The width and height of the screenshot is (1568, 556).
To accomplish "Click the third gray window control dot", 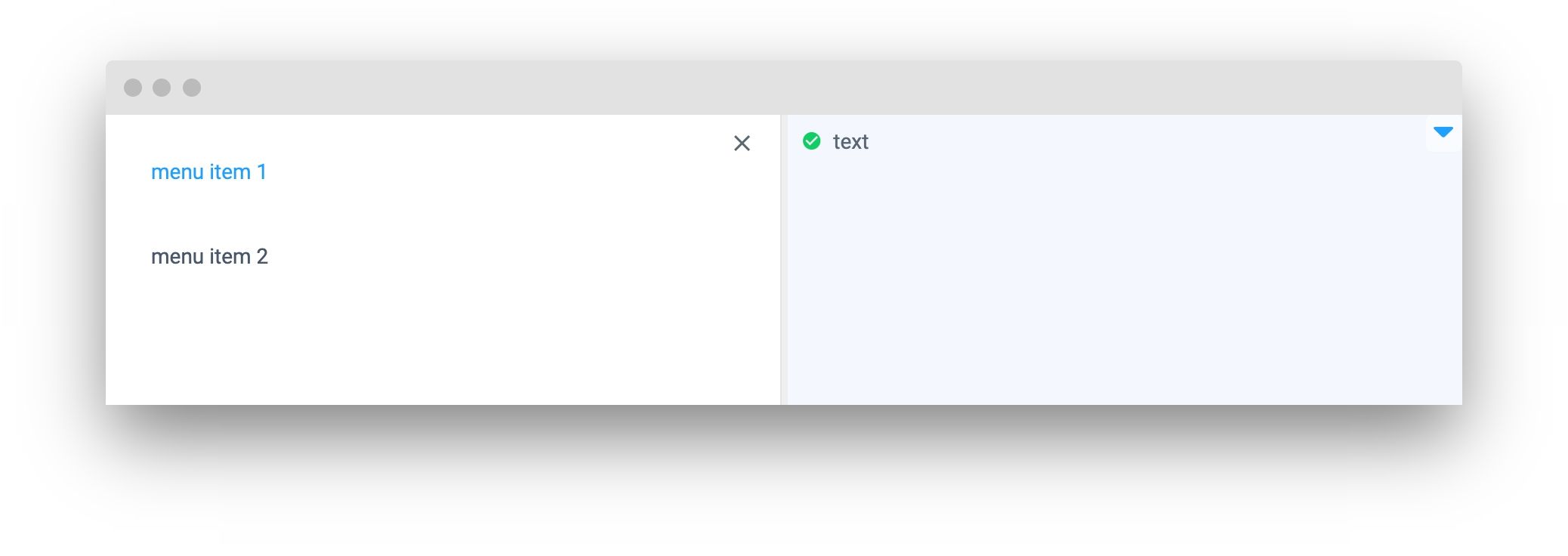I will pos(192,88).
